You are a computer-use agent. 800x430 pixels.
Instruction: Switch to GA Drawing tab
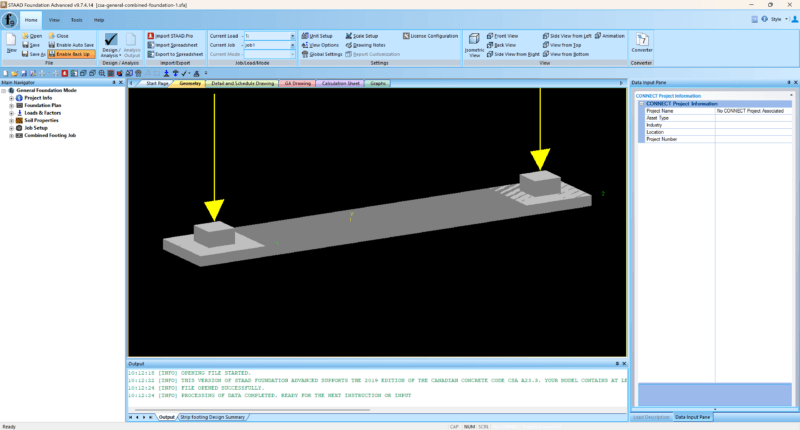297,83
